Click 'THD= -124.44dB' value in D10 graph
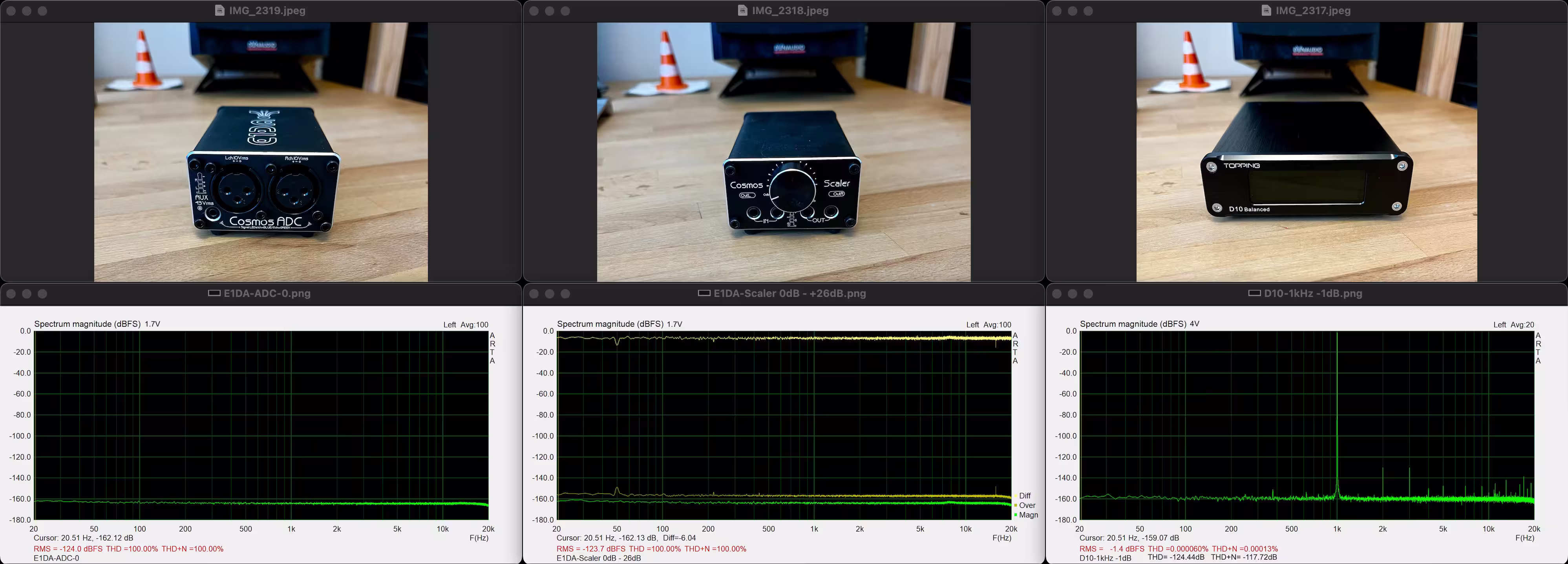 [x=1175, y=557]
